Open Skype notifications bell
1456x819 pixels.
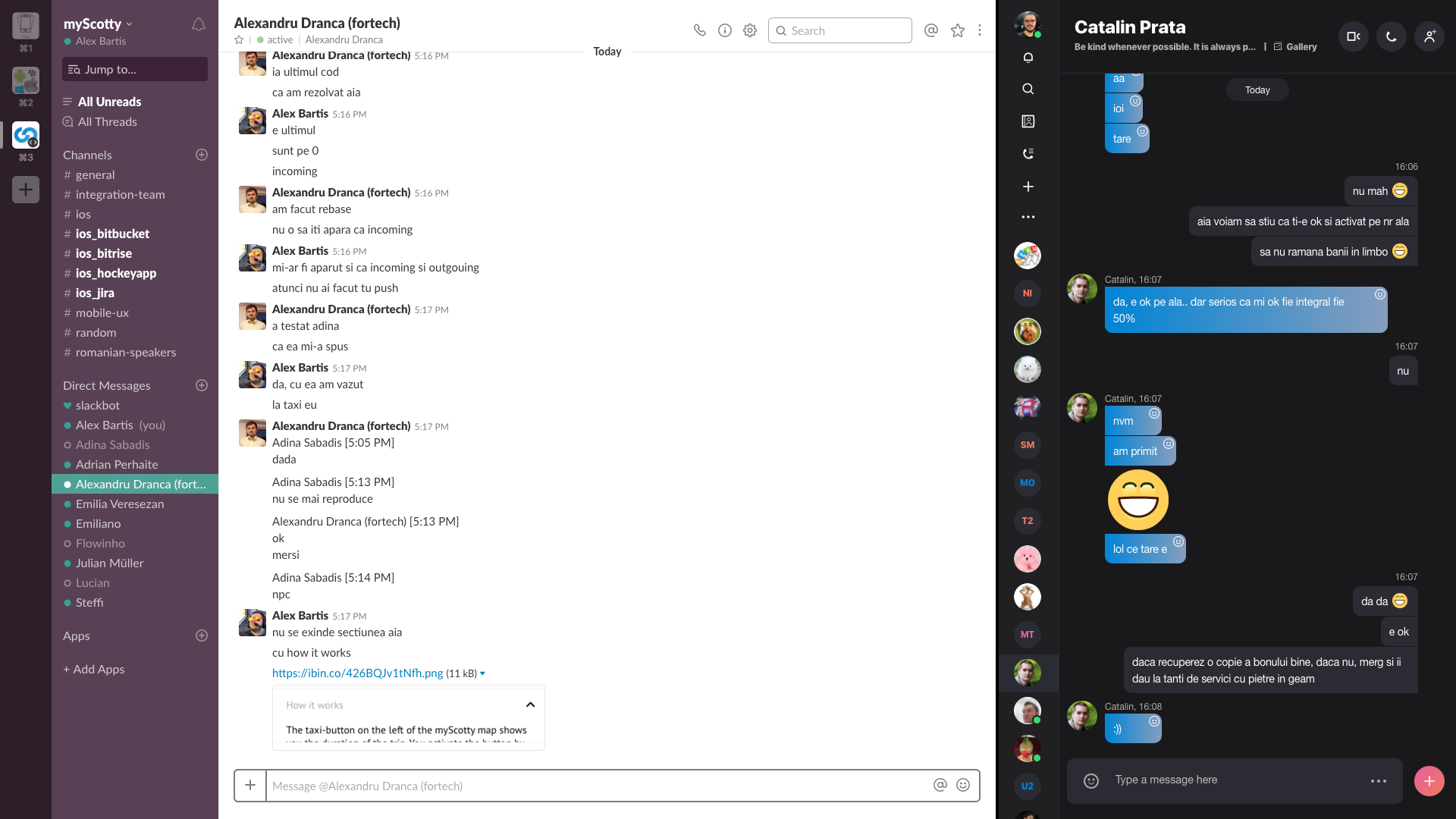click(x=1028, y=58)
